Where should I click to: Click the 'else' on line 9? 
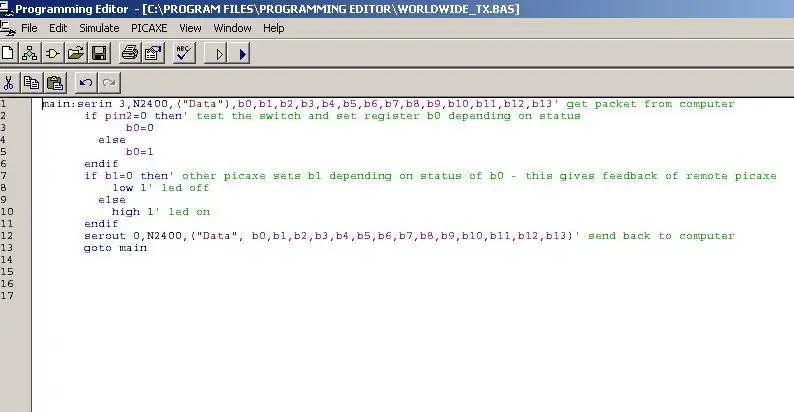[x=112, y=200]
